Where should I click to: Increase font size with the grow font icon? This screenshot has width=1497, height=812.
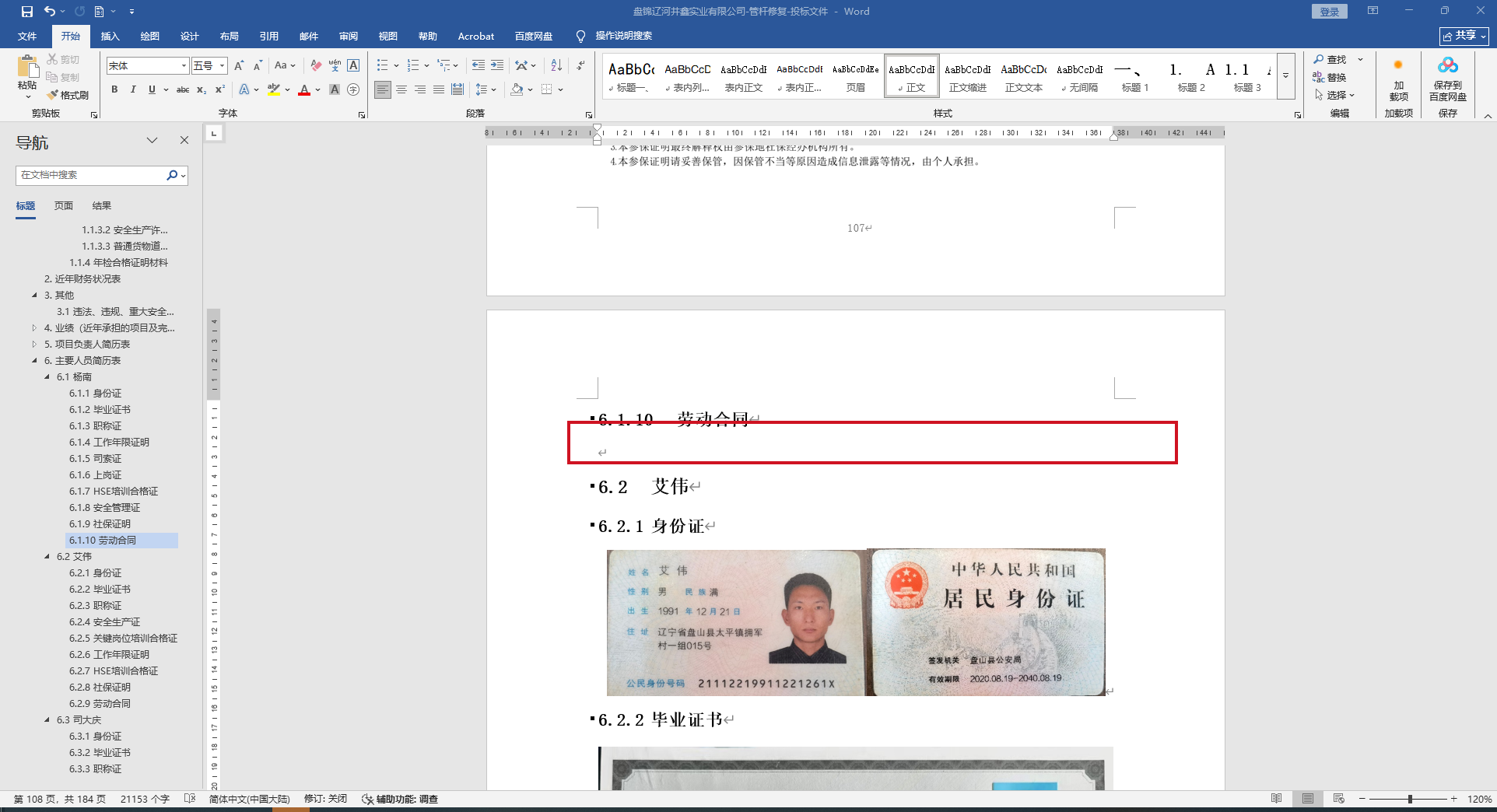[239, 66]
